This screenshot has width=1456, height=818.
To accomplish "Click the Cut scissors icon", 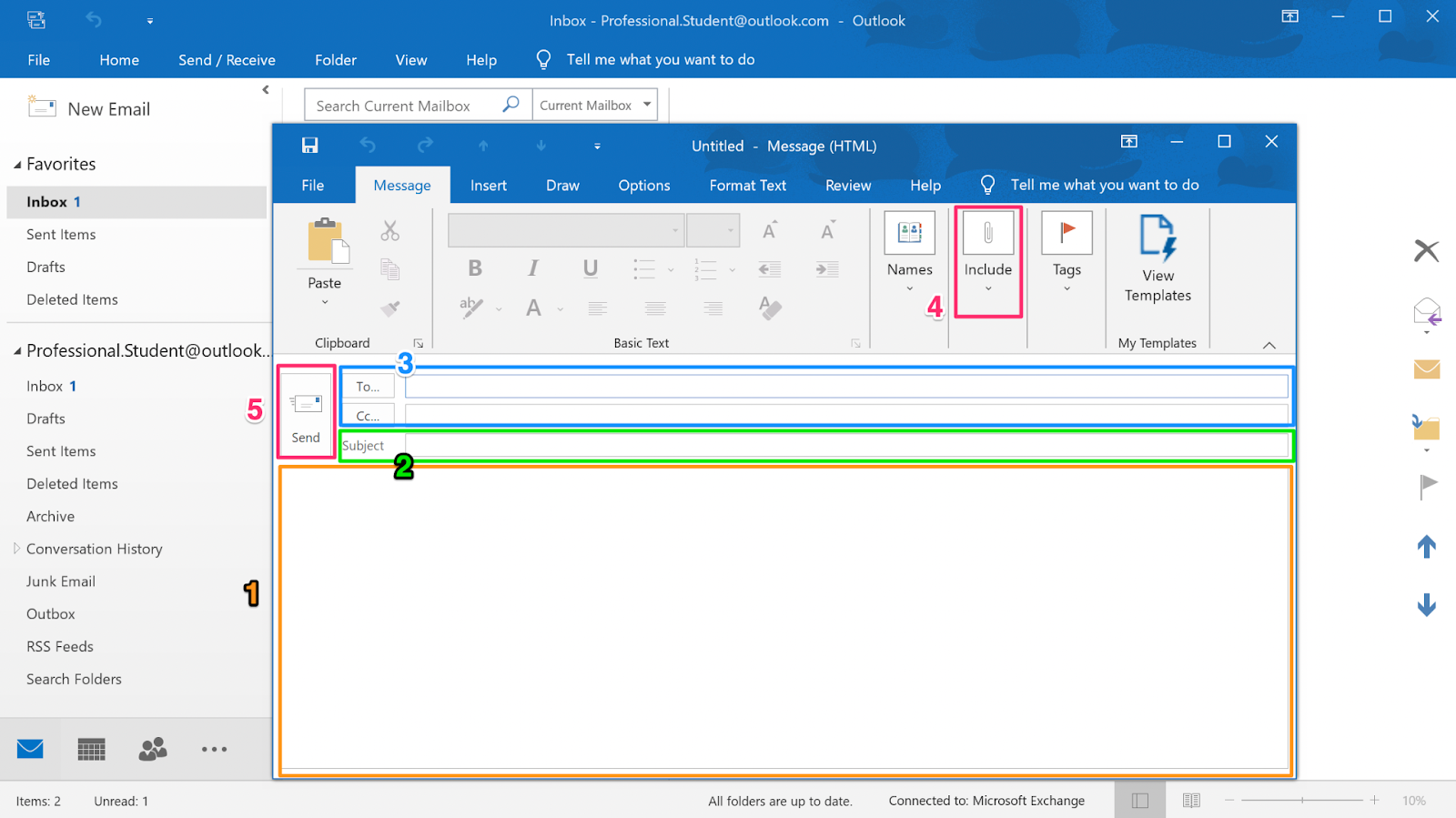I will pos(390,231).
